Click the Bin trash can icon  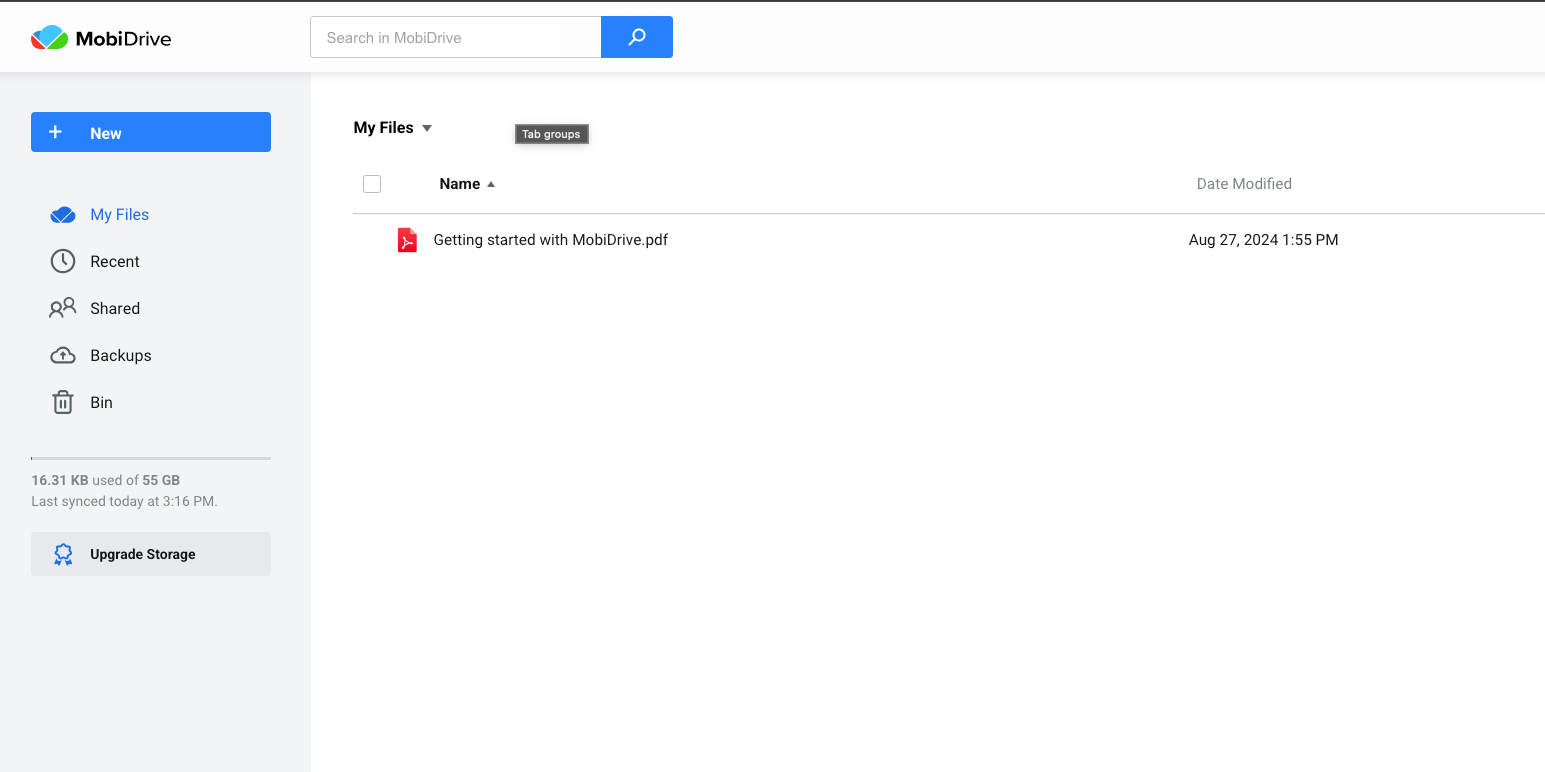tap(63, 402)
